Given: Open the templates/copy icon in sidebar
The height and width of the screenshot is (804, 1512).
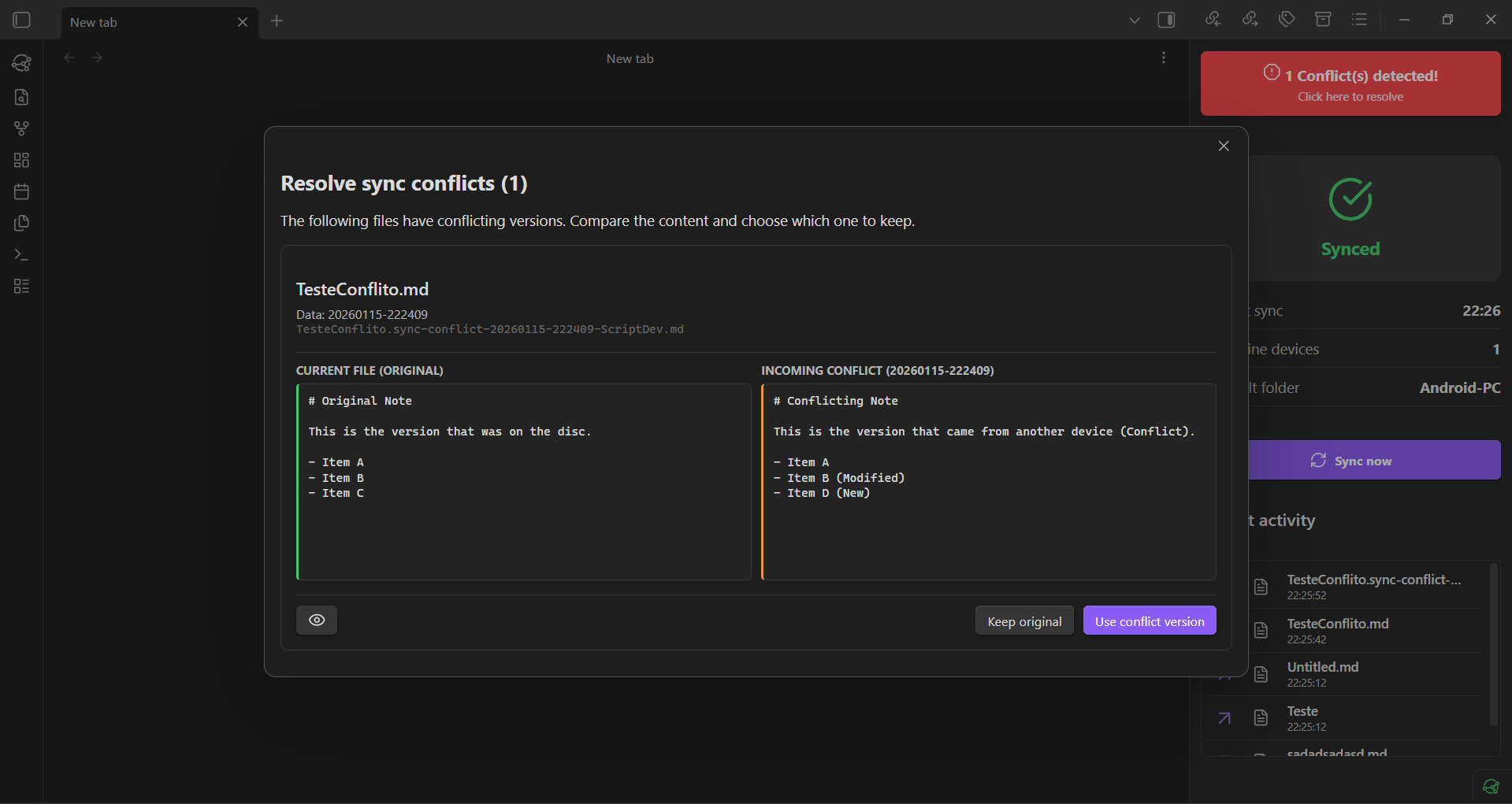Looking at the screenshot, I should (x=21, y=223).
